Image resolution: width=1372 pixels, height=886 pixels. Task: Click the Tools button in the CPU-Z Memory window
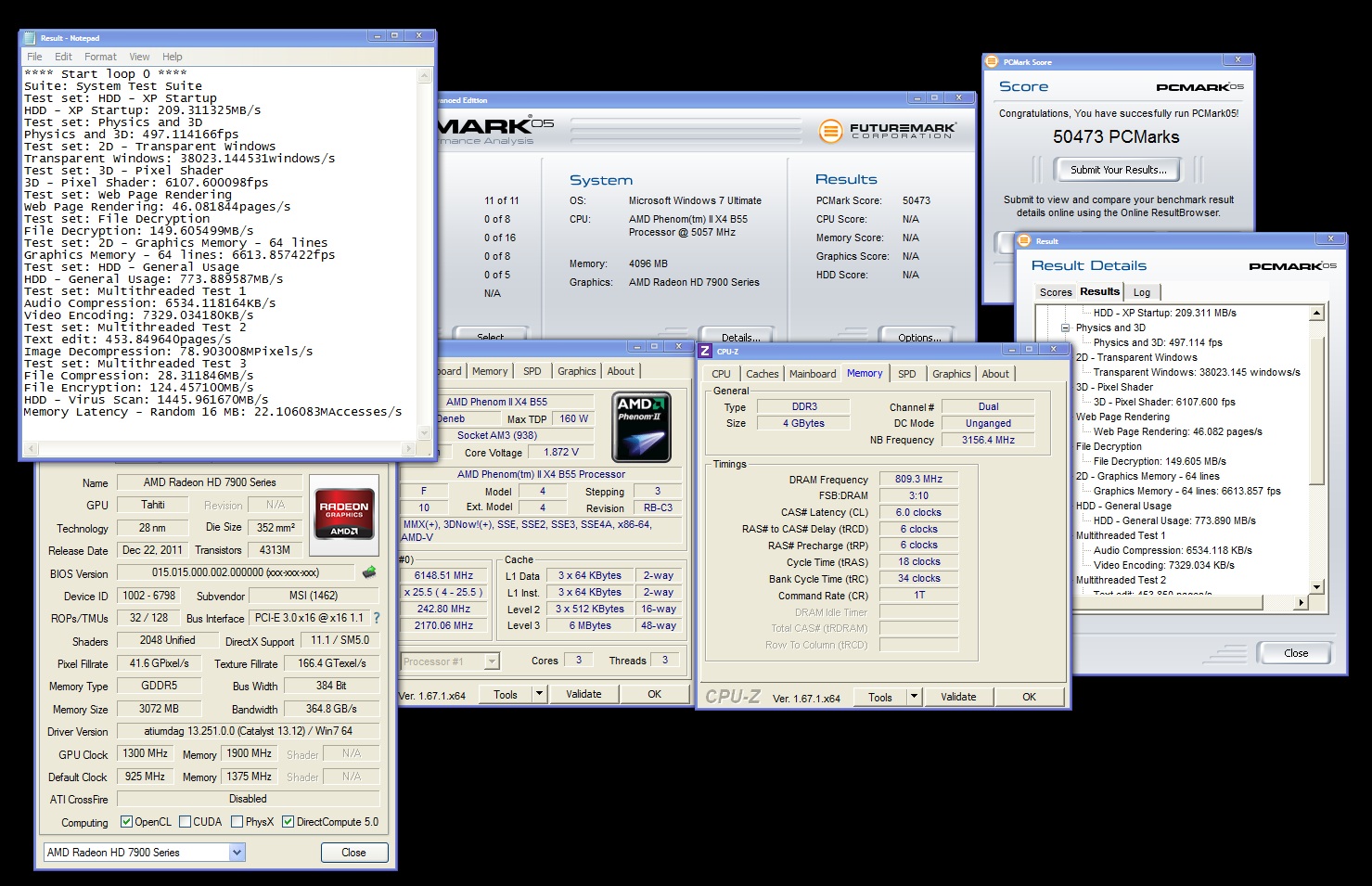[x=880, y=697]
